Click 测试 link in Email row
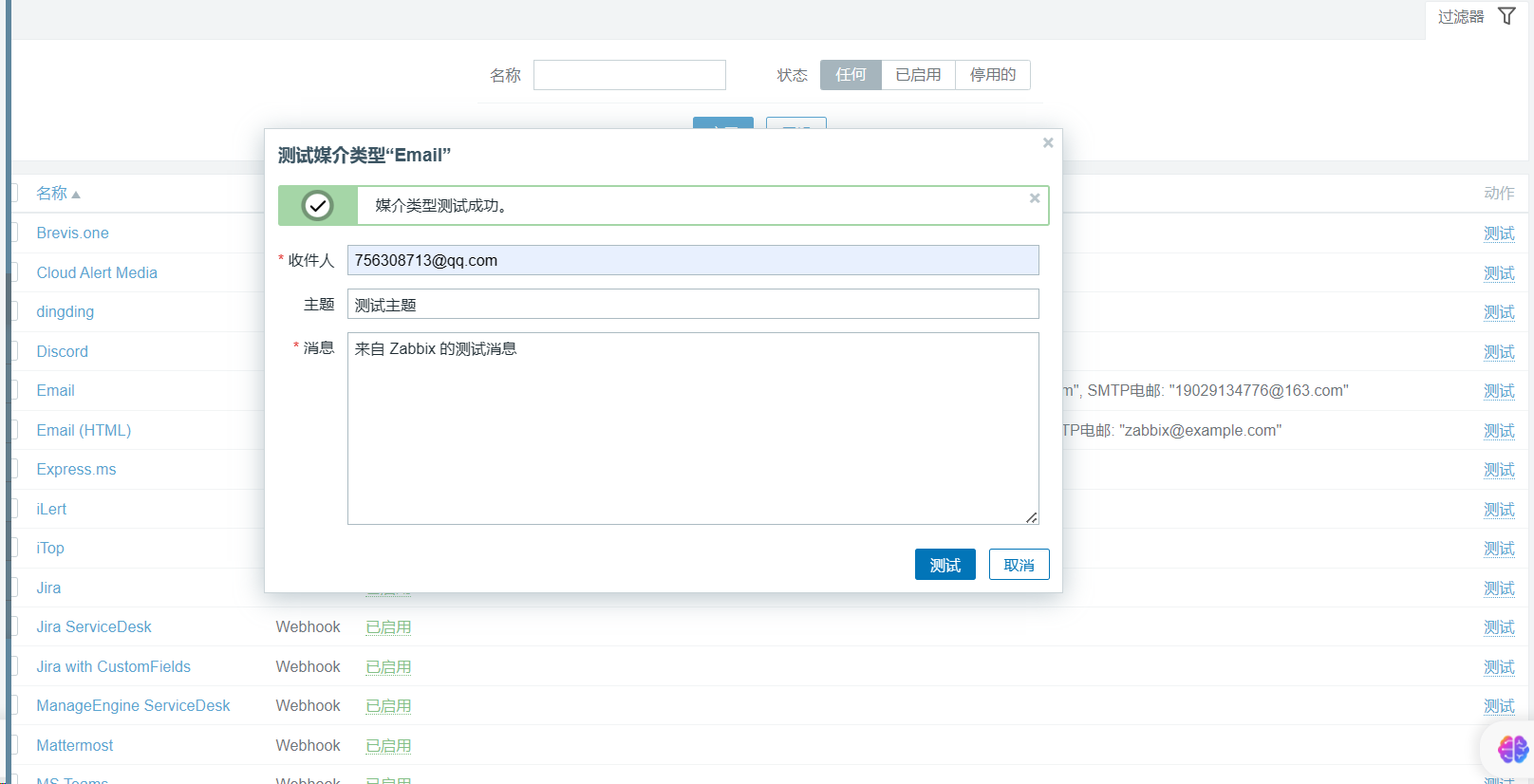Viewport: 1534px width, 784px height. pyautogui.click(x=1499, y=391)
